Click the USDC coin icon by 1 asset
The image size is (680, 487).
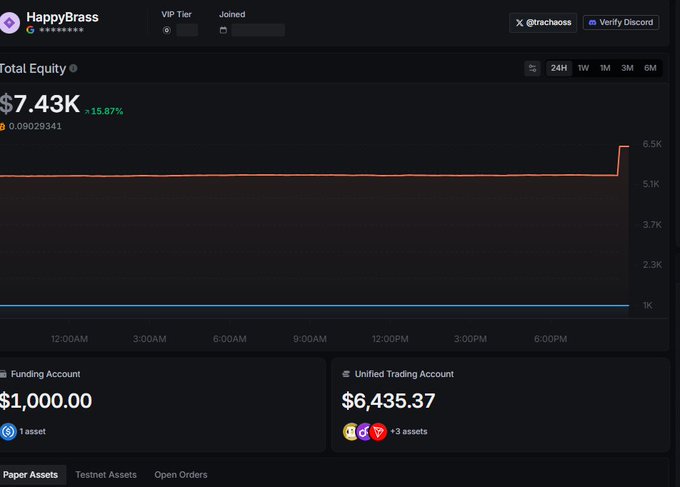[x=8, y=431]
